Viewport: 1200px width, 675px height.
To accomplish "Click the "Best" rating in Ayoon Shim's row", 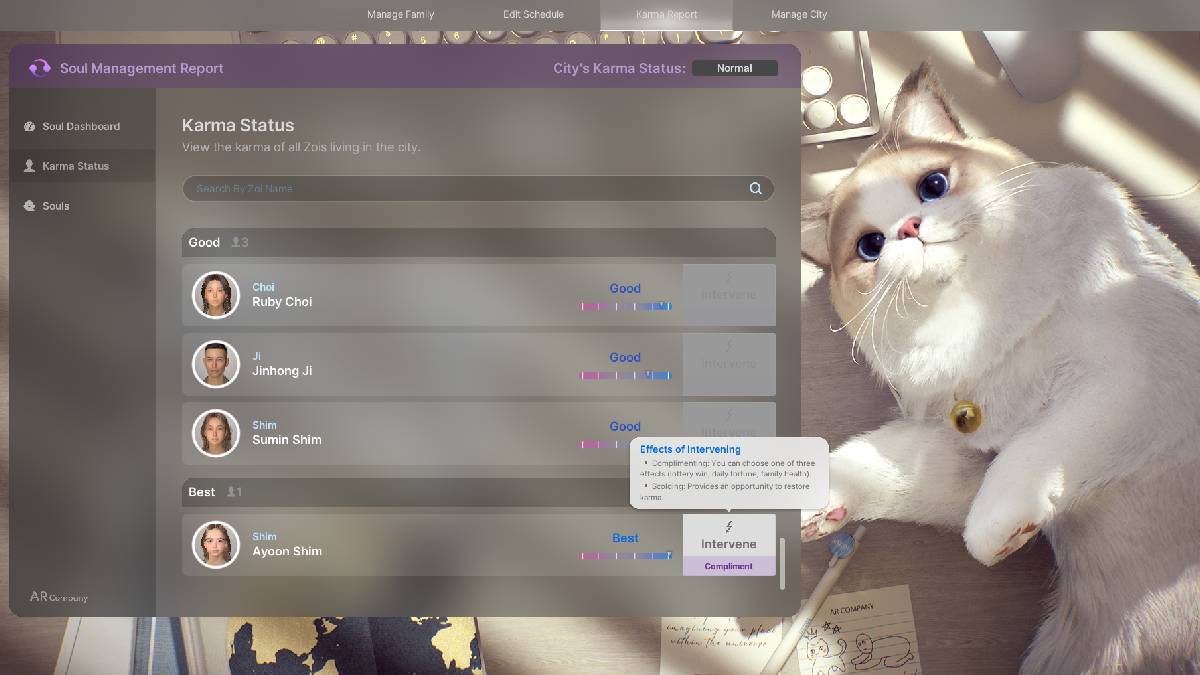I will tap(626, 538).
